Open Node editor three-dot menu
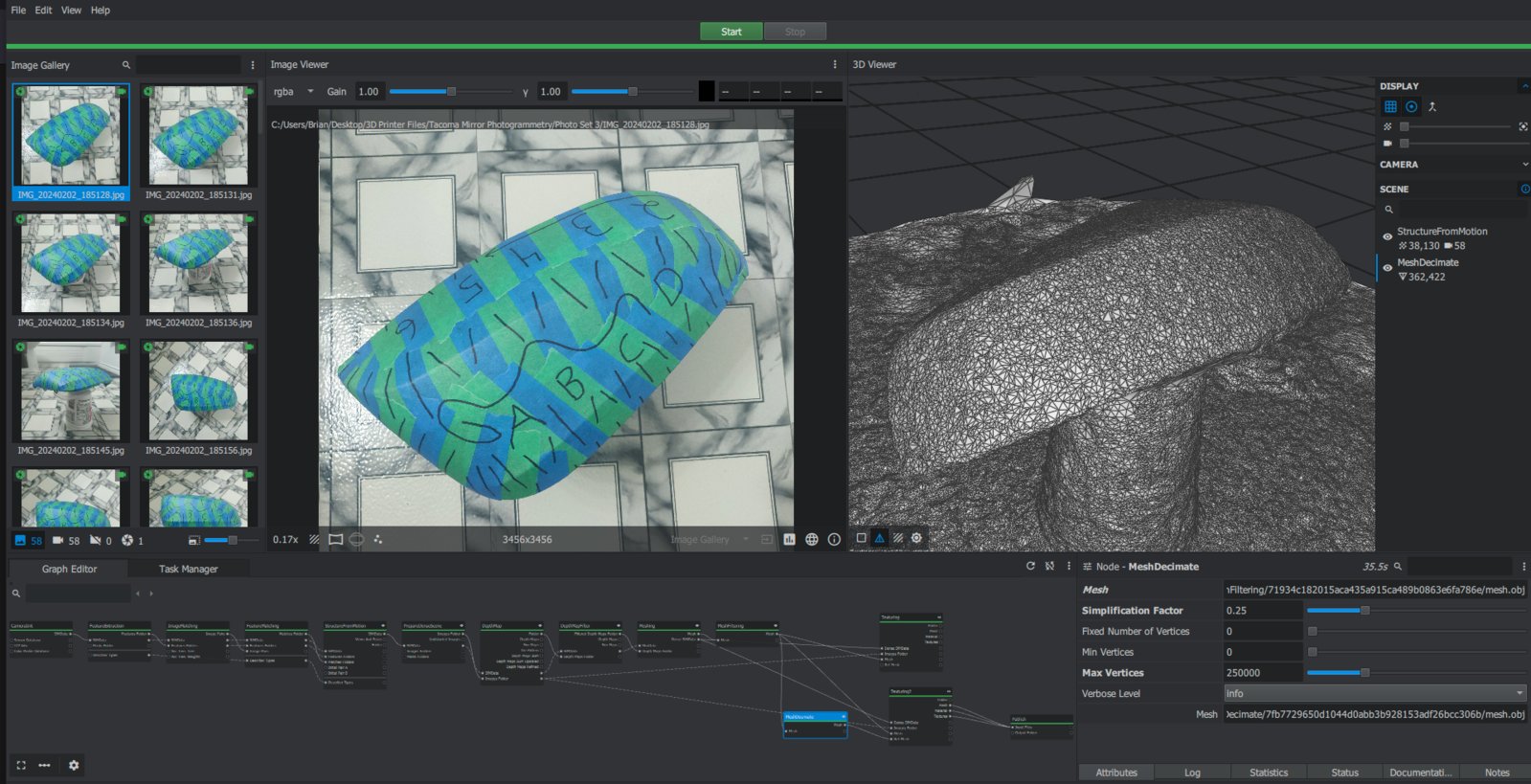Image resolution: width=1531 pixels, height=784 pixels. click(1523, 567)
